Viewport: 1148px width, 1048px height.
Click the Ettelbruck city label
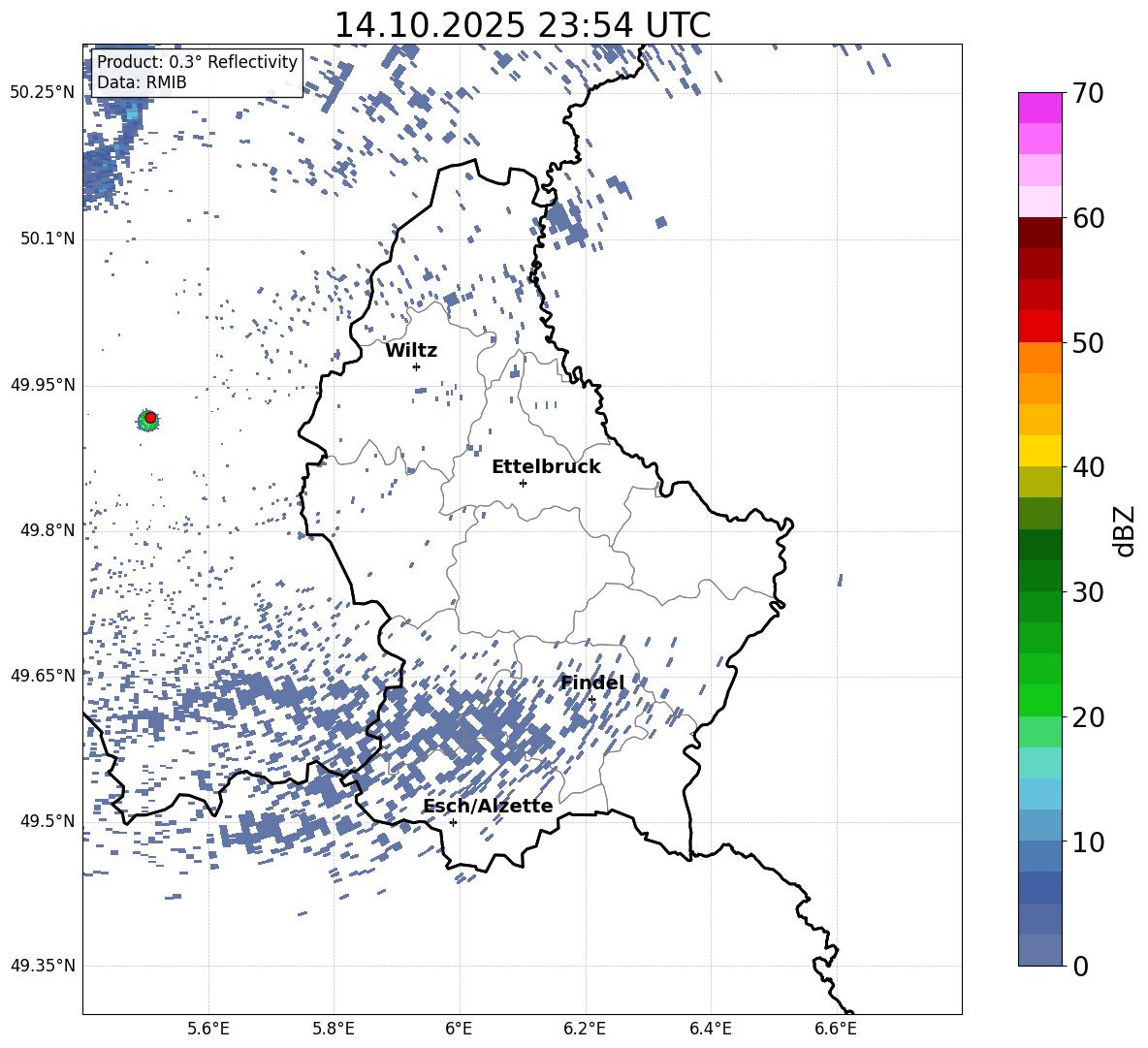(x=546, y=467)
